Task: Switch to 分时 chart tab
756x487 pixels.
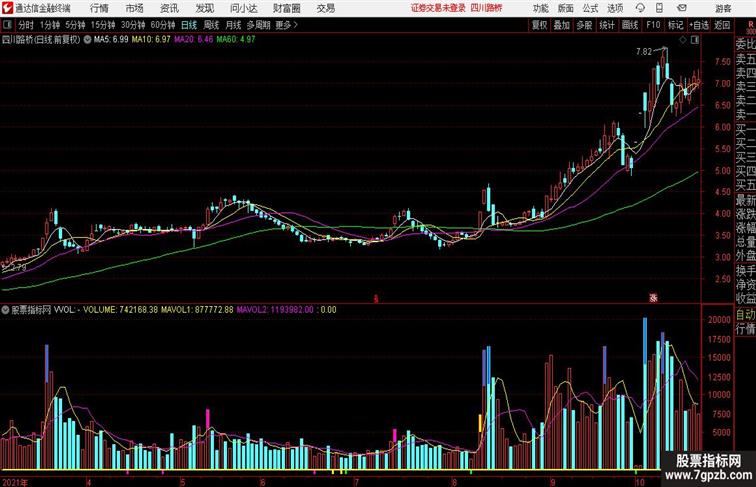Action: click(26, 25)
